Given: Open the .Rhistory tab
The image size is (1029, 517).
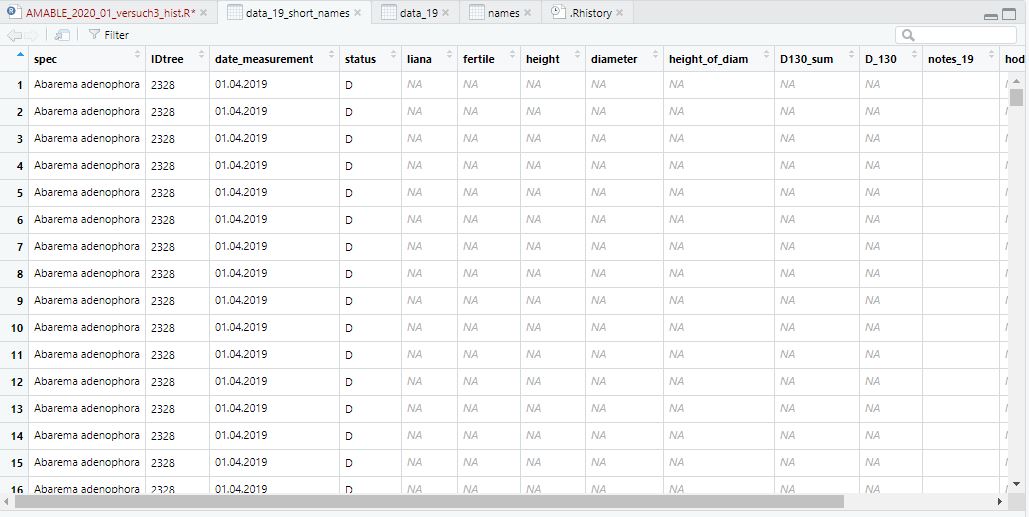Looking at the screenshot, I should click(x=589, y=13).
